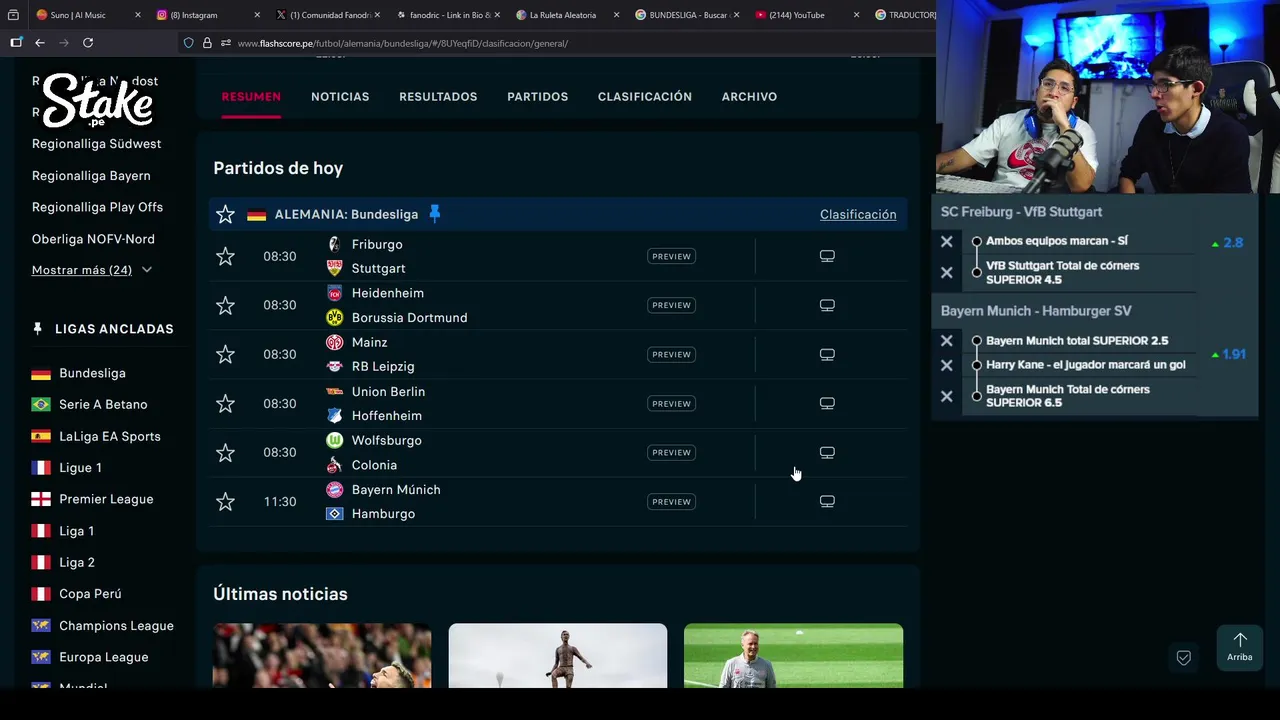Click the shield tracking protection icon
The image size is (1280, 720).
pyautogui.click(x=188, y=43)
